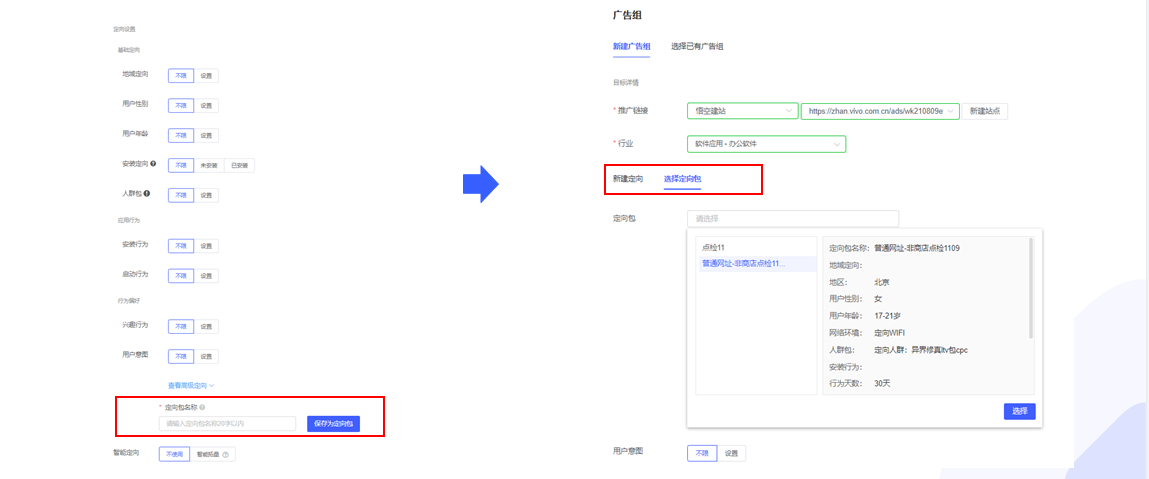Click the big blue arrow between panels
The width and height of the screenshot is (1149, 479).
(480, 183)
